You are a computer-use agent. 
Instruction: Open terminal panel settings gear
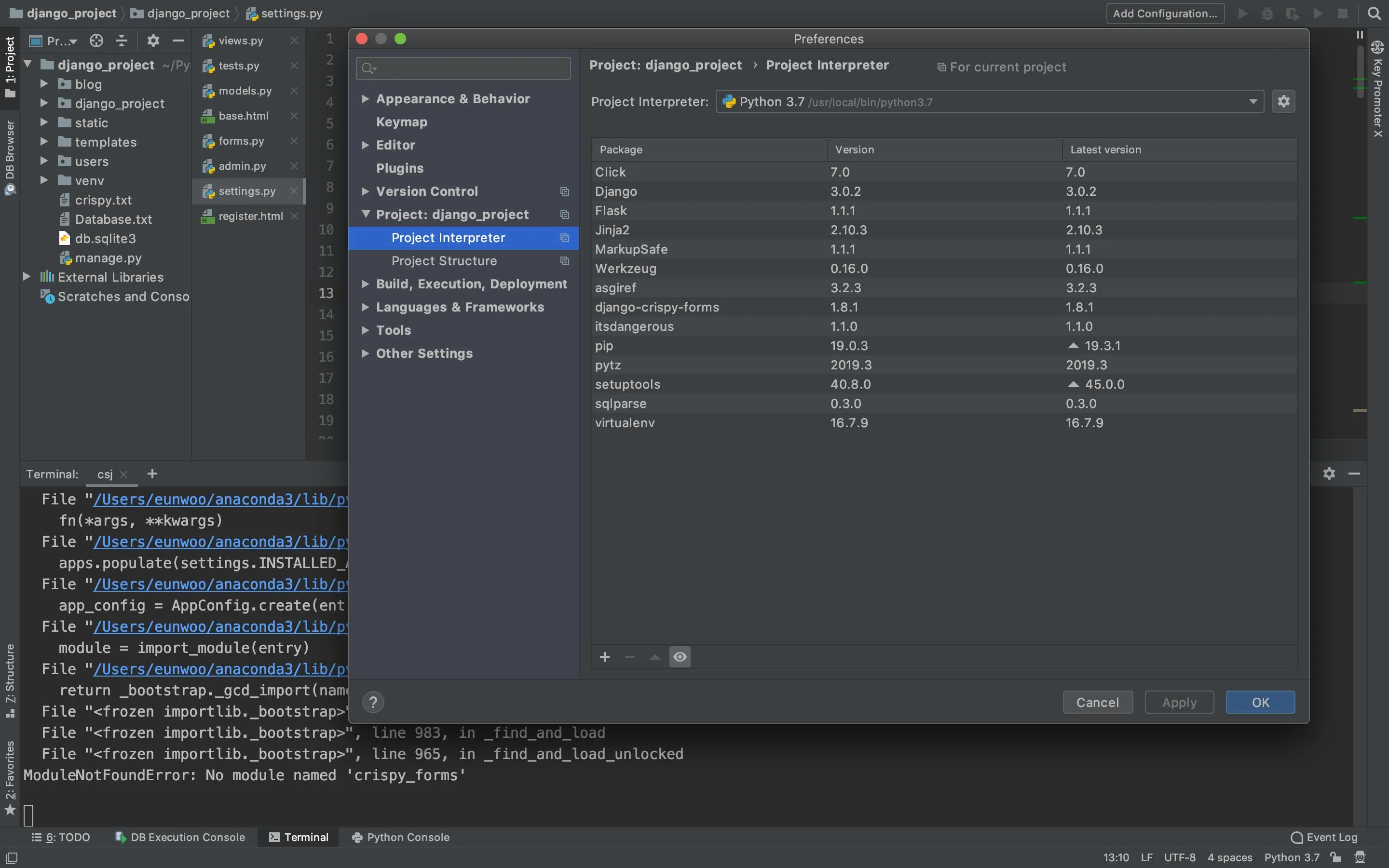[1329, 474]
